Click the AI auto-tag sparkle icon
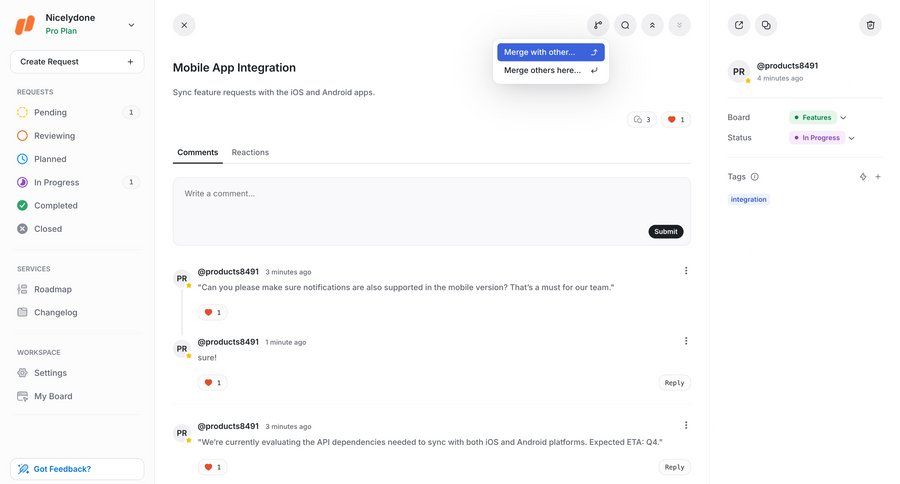This screenshot has width=900, height=484. [x=863, y=177]
